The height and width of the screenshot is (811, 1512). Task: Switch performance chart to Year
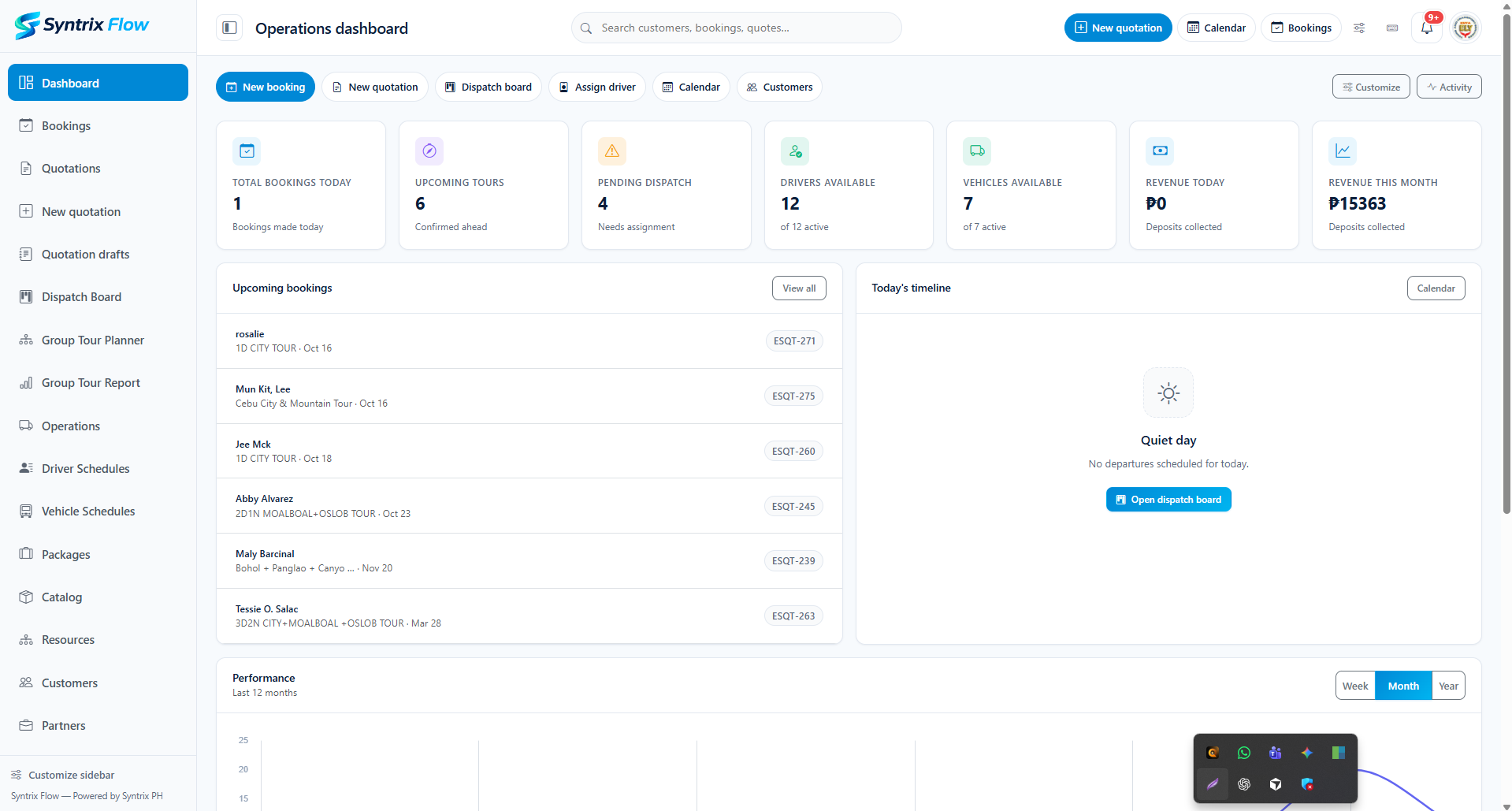[1448, 686]
